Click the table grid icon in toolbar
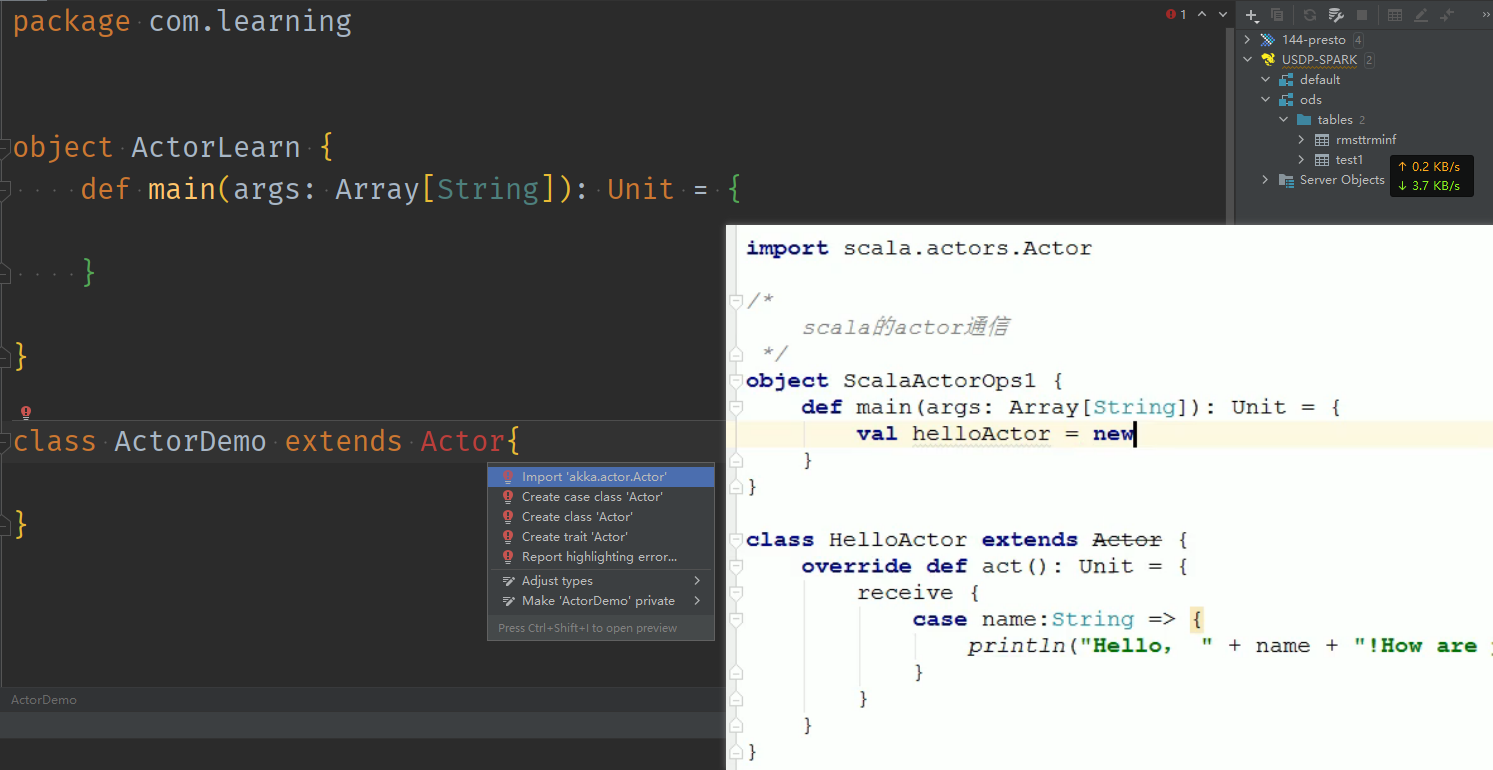Screen dimensions: 1493x770 pos(1393,15)
